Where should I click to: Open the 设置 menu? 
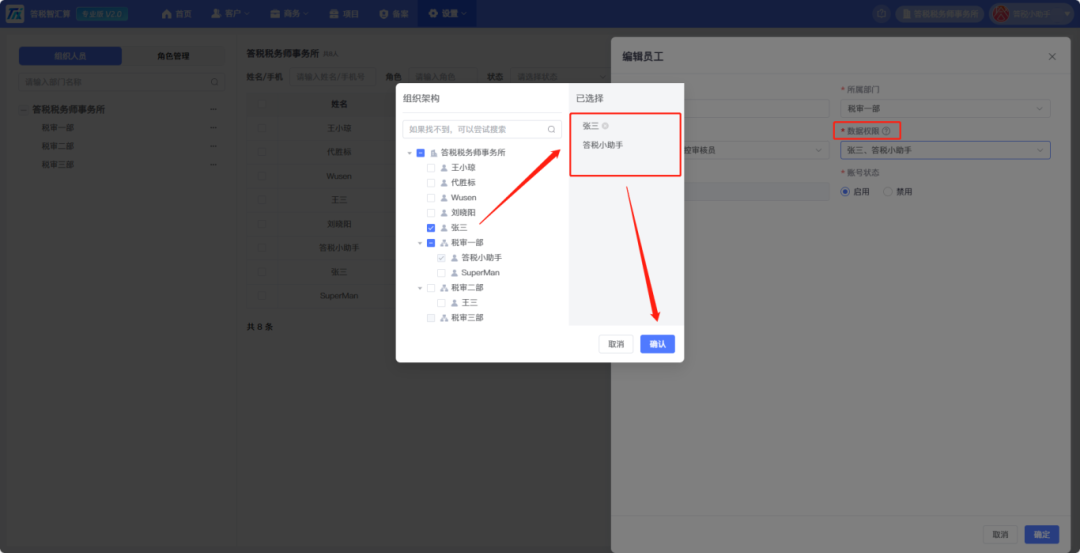pyautogui.click(x=448, y=14)
